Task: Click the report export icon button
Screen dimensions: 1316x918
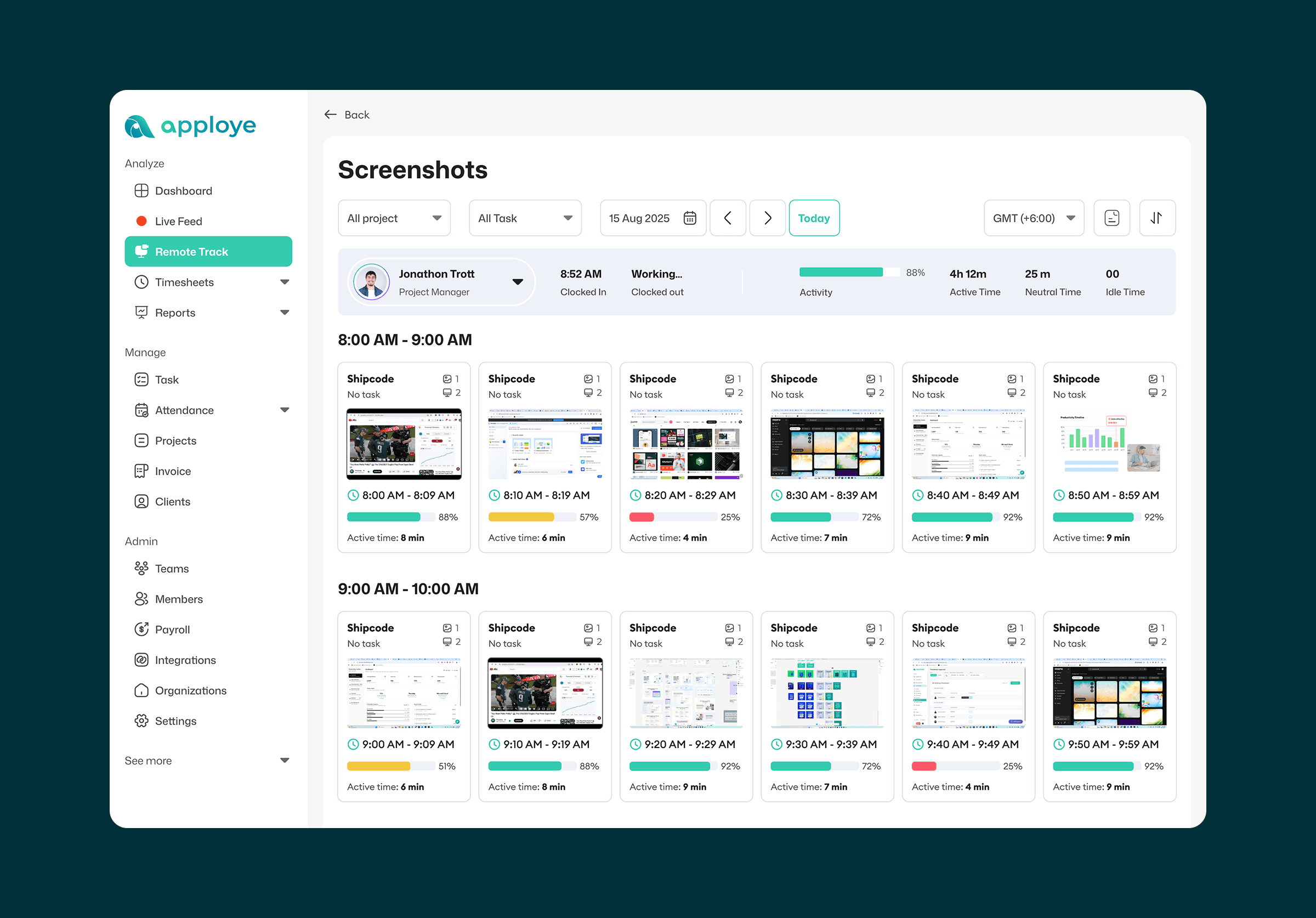Action: point(1111,218)
